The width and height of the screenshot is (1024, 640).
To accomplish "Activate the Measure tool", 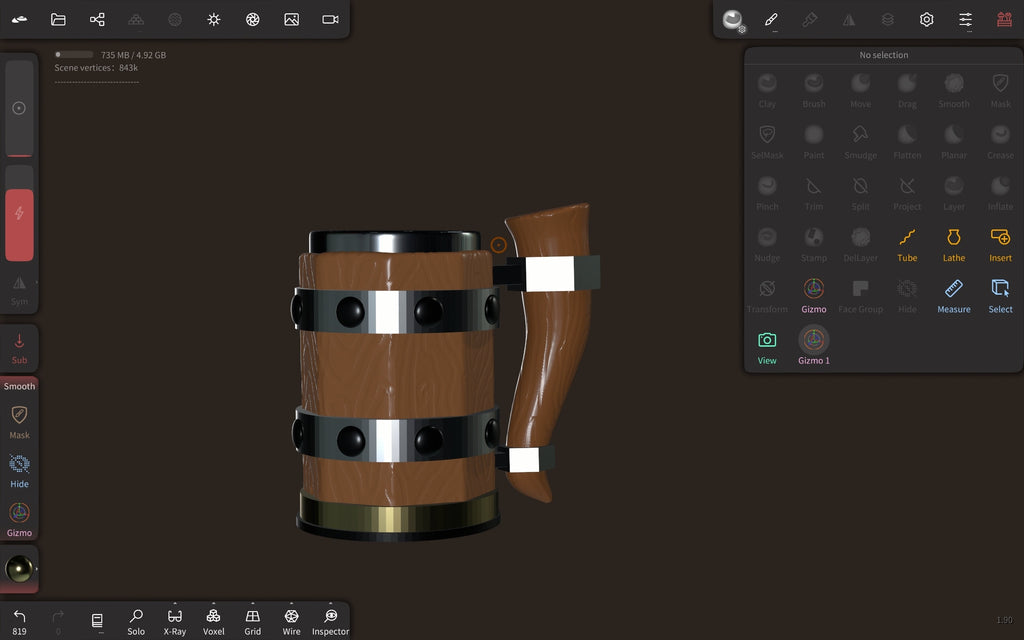I will coord(953,296).
